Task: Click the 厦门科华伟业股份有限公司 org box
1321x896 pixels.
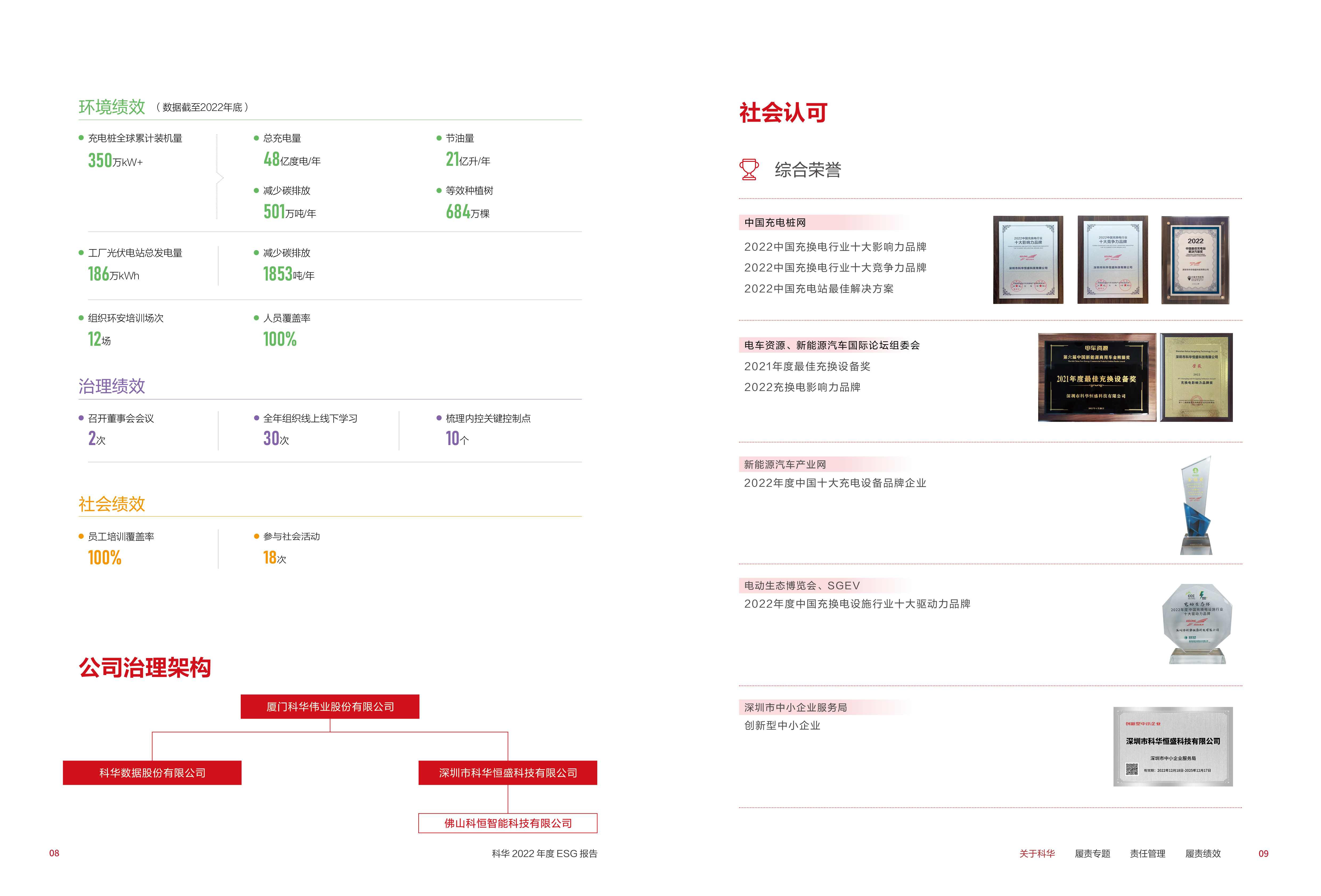Action: pos(330,706)
